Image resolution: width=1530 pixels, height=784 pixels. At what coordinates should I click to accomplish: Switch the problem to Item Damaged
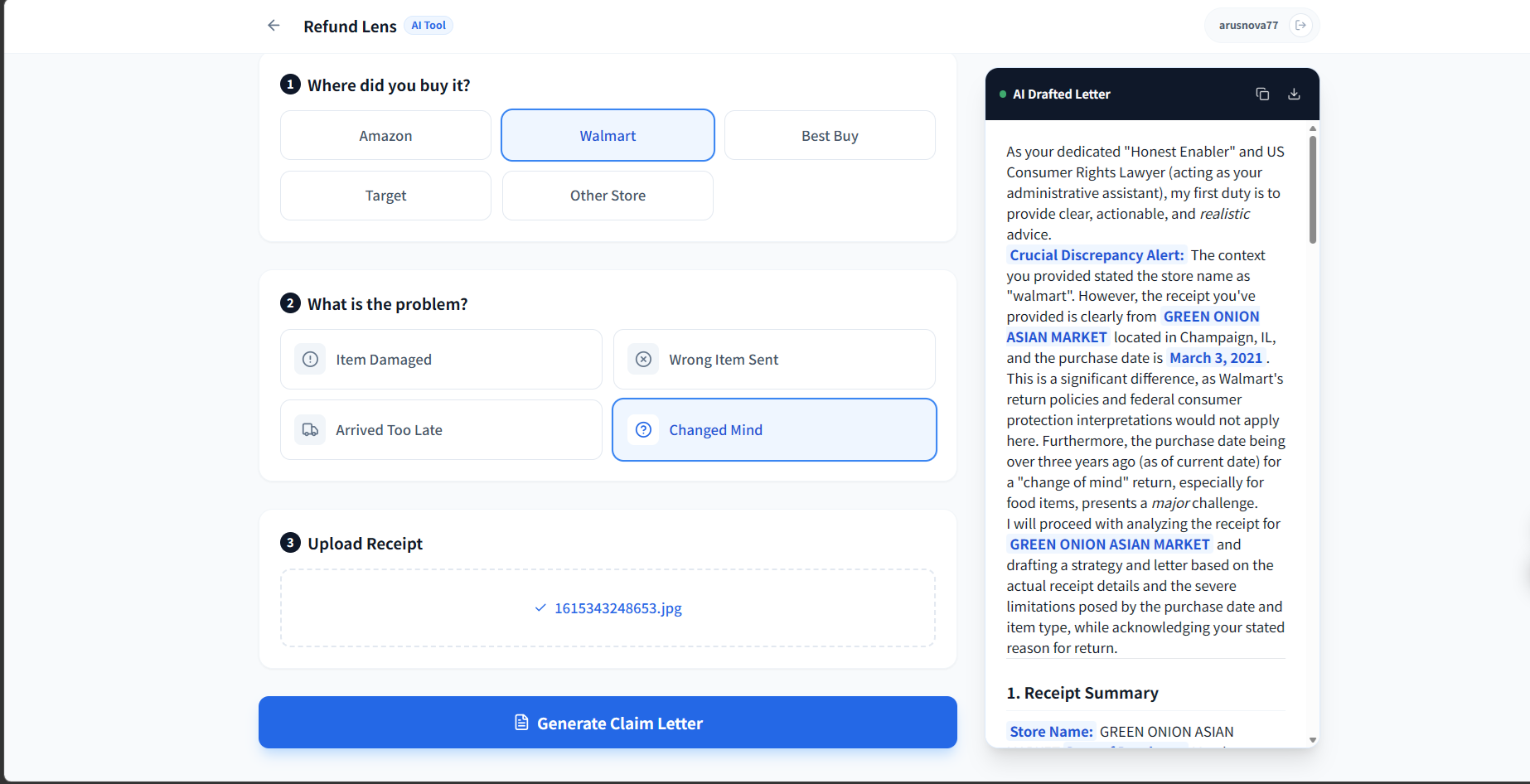tap(441, 359)
